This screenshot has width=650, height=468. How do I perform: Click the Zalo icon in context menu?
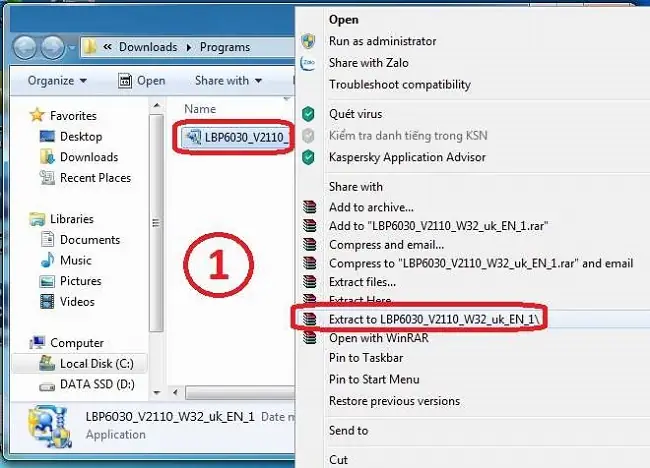308,63
